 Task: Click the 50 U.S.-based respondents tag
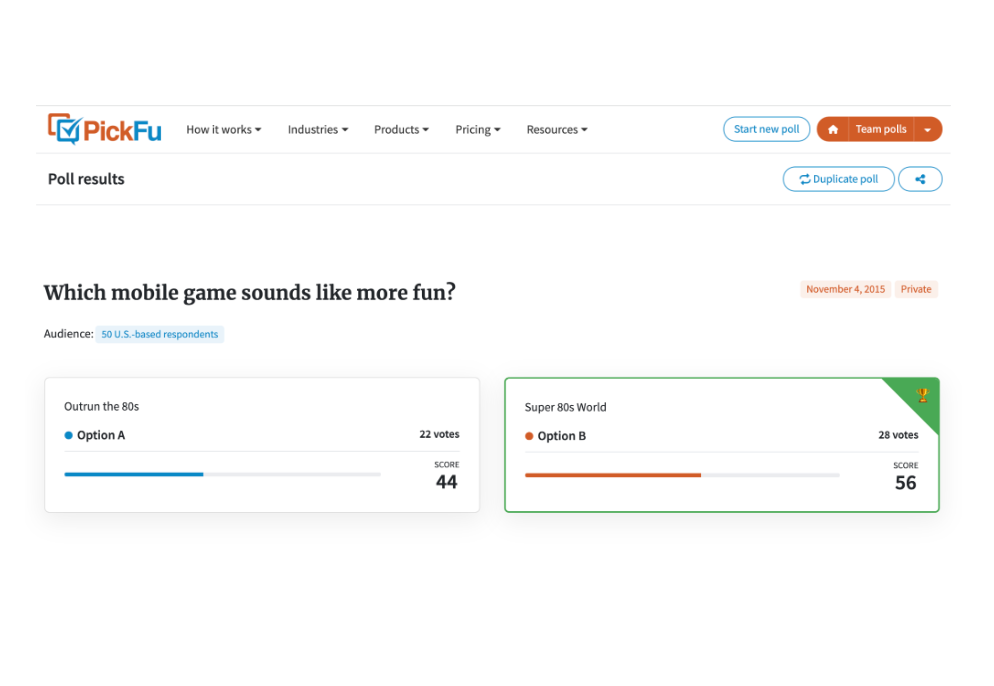click(x=160, y=334)
